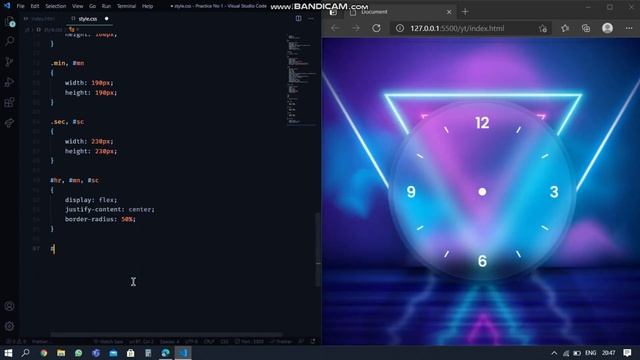Screen dimensions: 640x360
Task: Open Terminal menu in VS Code
Action: coord(126,6)
